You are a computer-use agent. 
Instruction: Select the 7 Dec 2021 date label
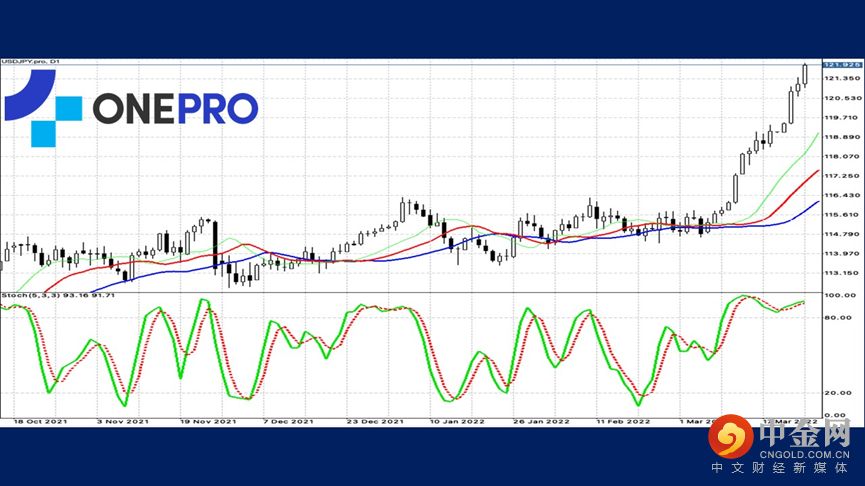click(289, 421)
